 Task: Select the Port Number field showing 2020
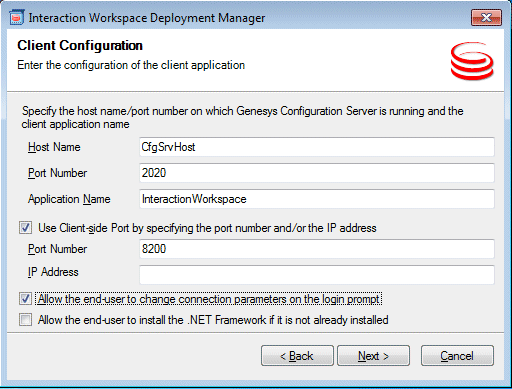point(317,173)
